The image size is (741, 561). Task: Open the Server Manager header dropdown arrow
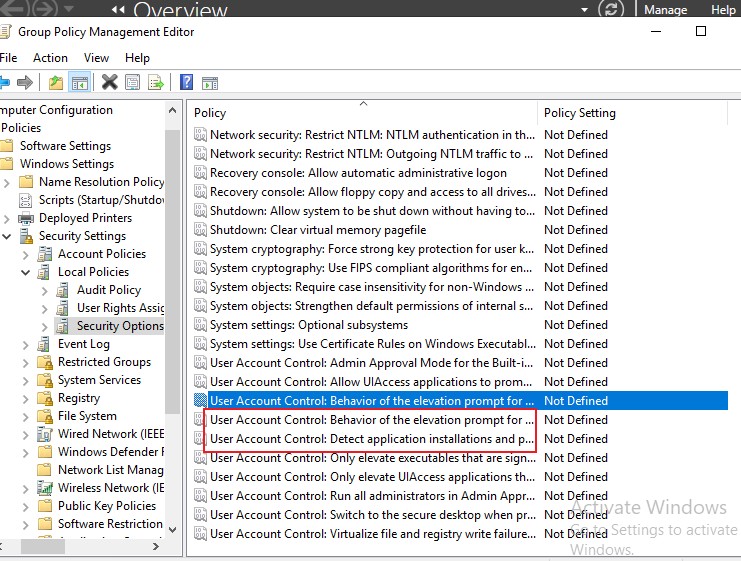coord(584,9)
